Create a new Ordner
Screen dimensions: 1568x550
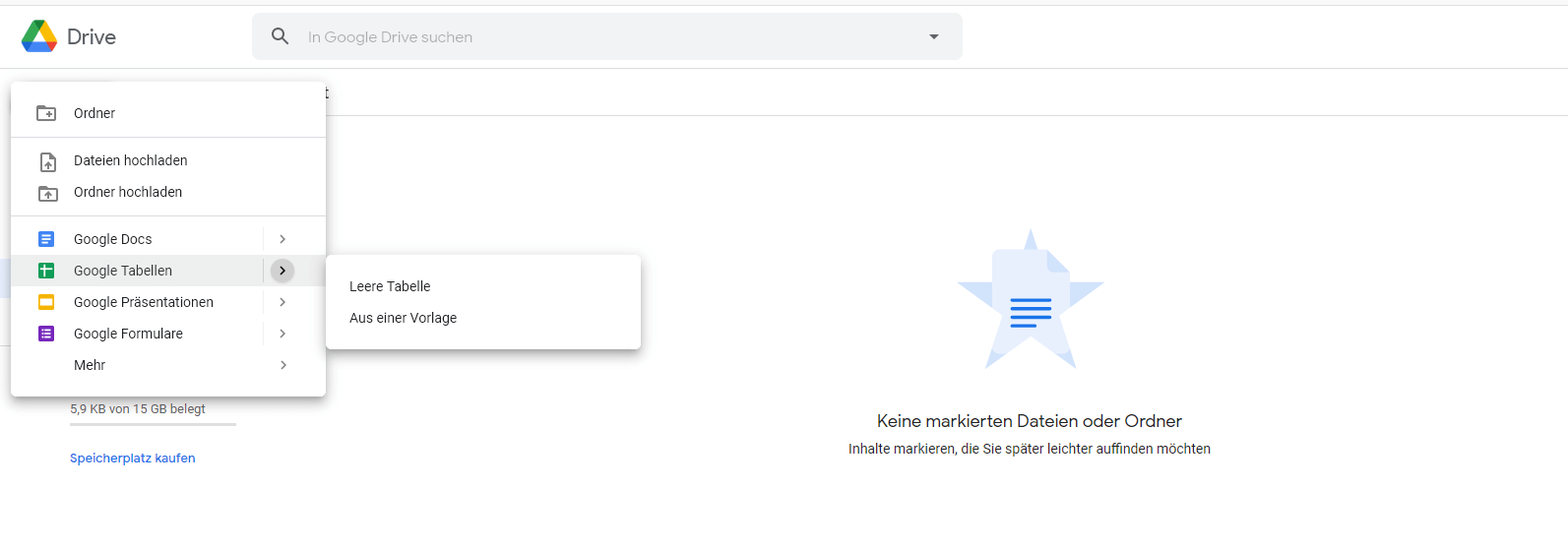[x=168, y=113]
